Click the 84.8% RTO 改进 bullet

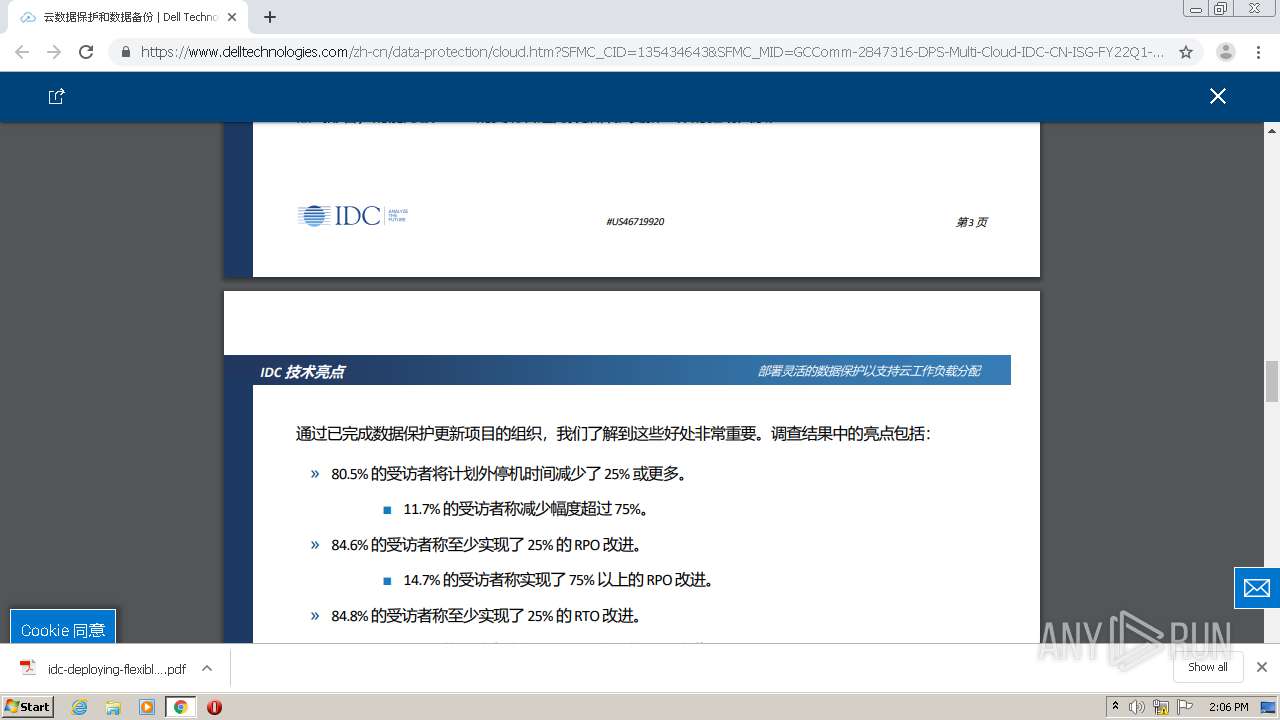[486, 616]
